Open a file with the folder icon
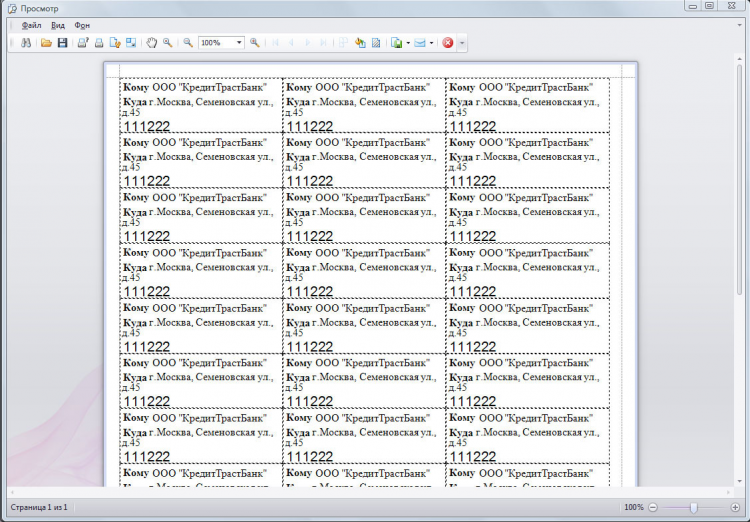The height and width of the screenshot is (522, 750). pos(46,43)
